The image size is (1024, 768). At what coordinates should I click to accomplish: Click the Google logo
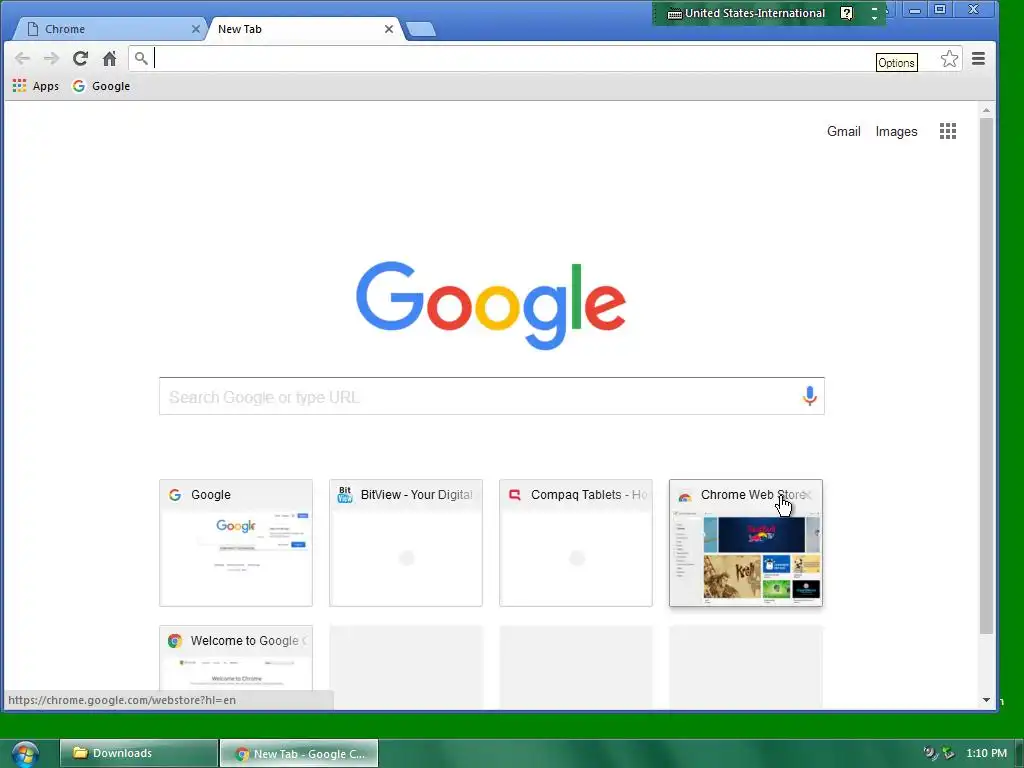pos(490,305)
